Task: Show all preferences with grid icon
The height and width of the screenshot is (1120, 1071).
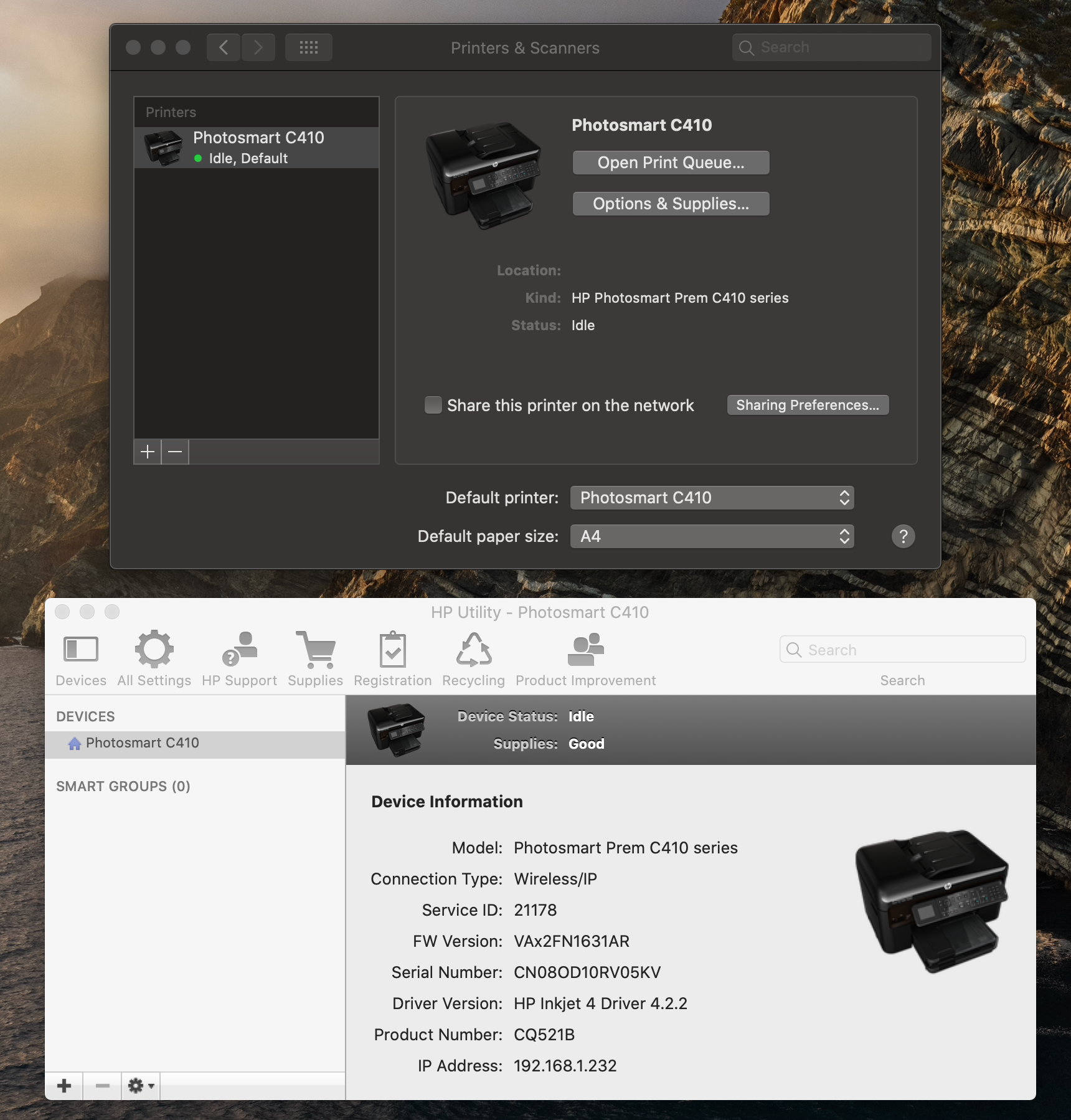Action: click(309, 48)
